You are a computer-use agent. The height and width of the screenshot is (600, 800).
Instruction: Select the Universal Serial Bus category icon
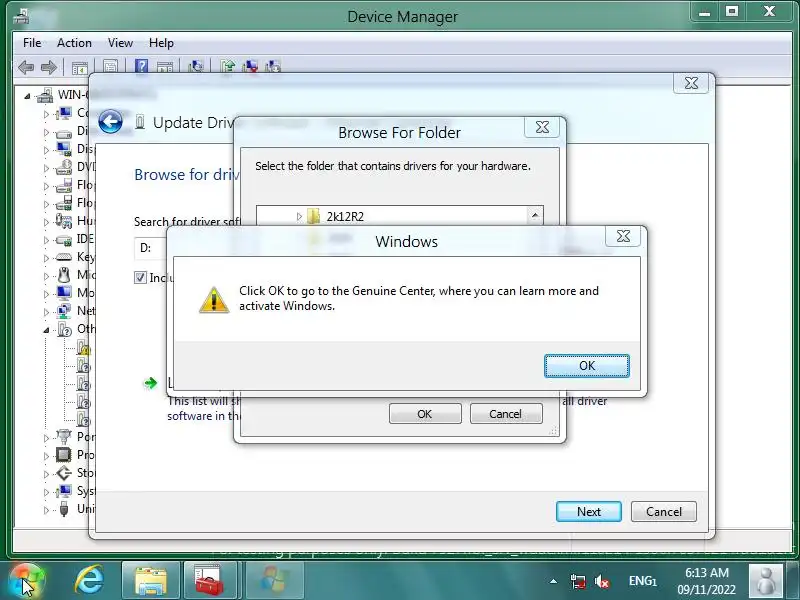tap(64, 509)
